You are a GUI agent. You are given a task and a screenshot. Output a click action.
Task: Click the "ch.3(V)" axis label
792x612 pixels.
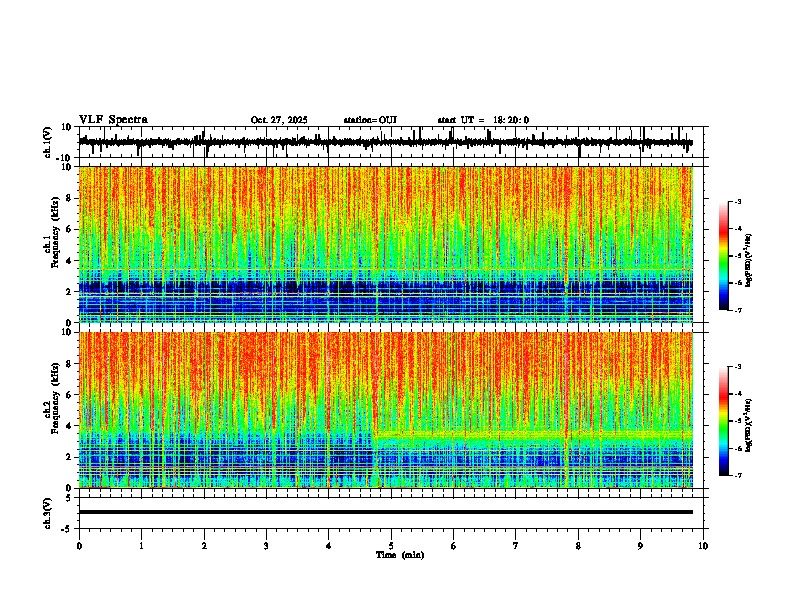(48, 513)
